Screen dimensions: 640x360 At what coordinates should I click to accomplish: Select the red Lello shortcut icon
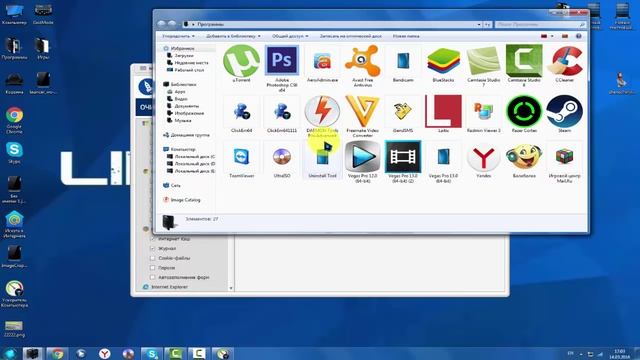point(443,111)
